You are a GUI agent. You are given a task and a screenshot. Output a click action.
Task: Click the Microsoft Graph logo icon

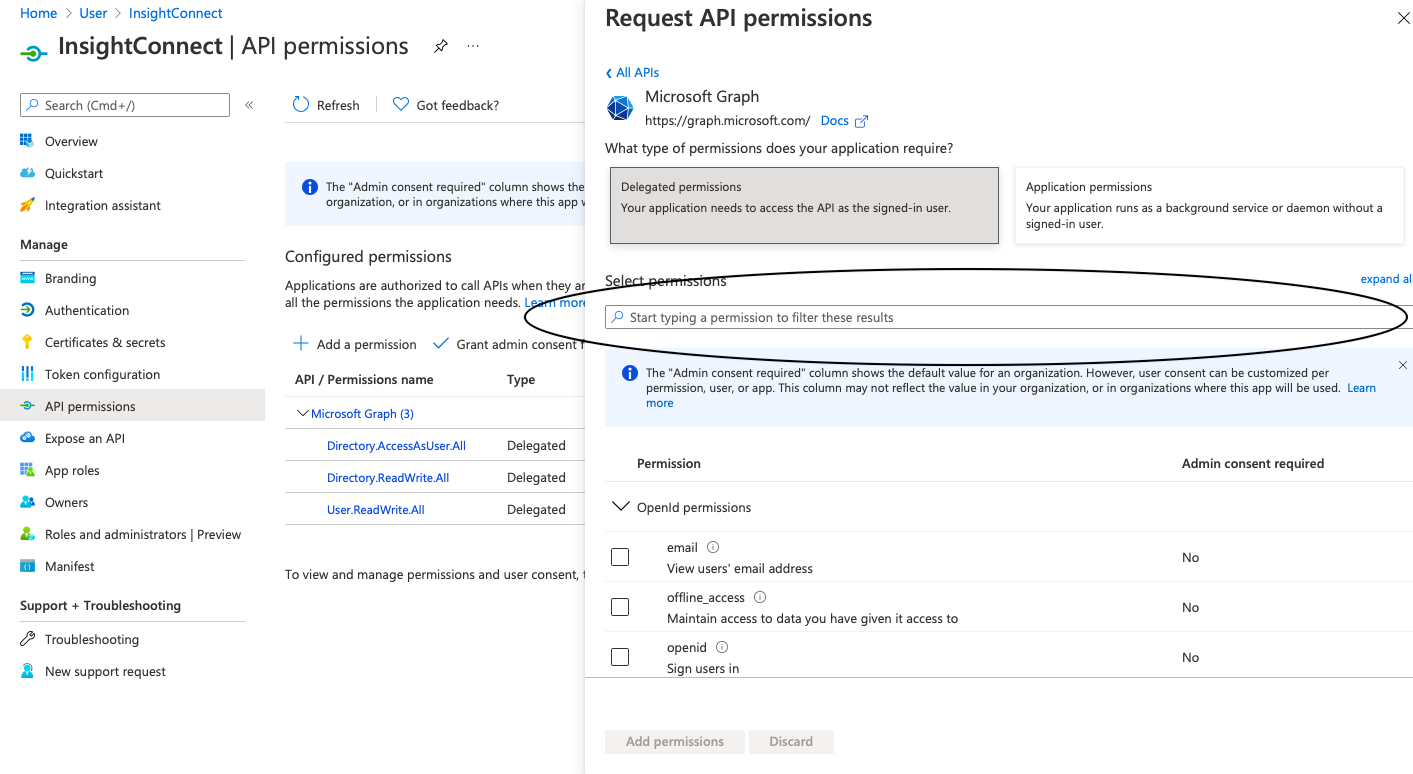[620, 108]
